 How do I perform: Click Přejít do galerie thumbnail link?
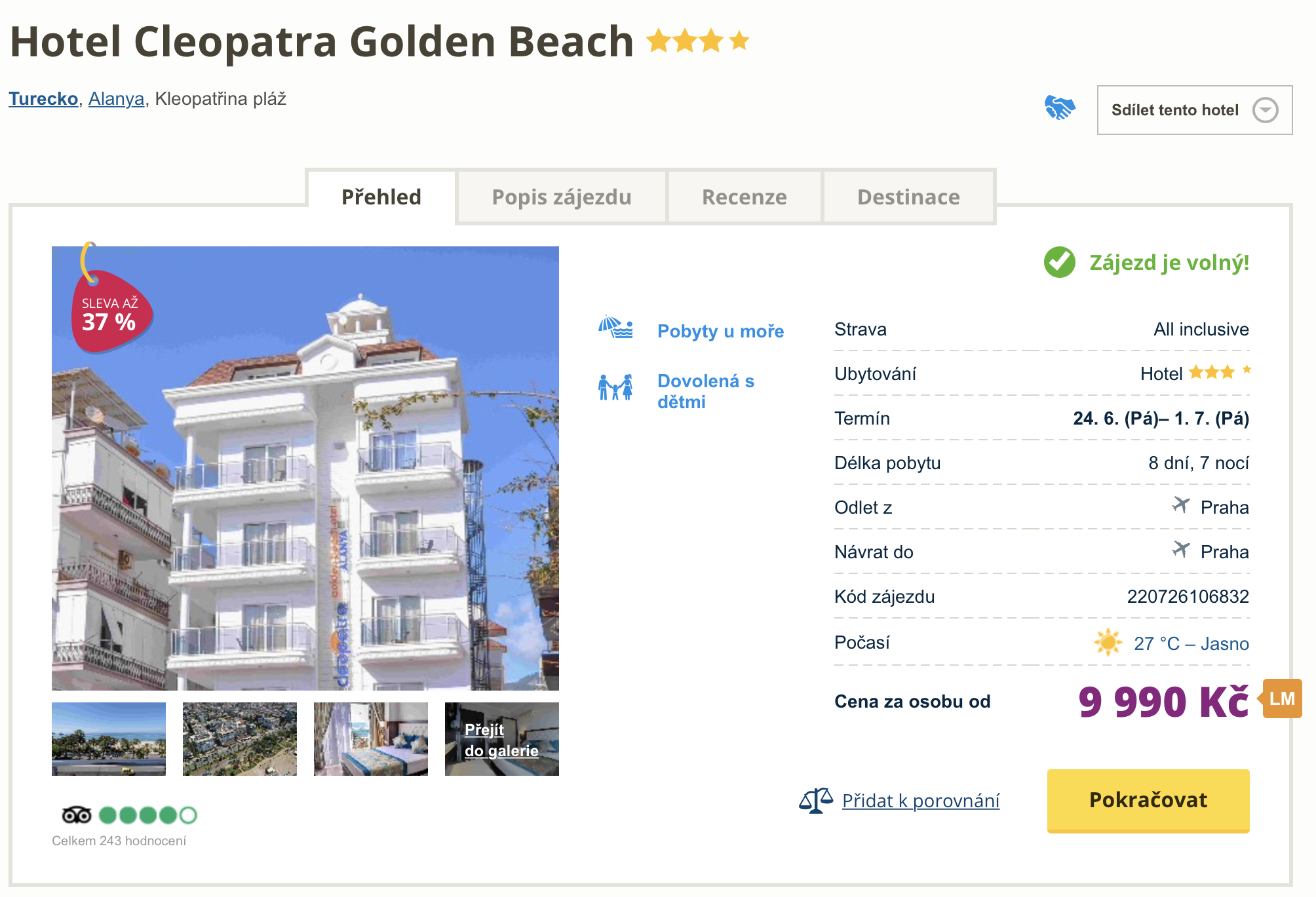[501, 740]
